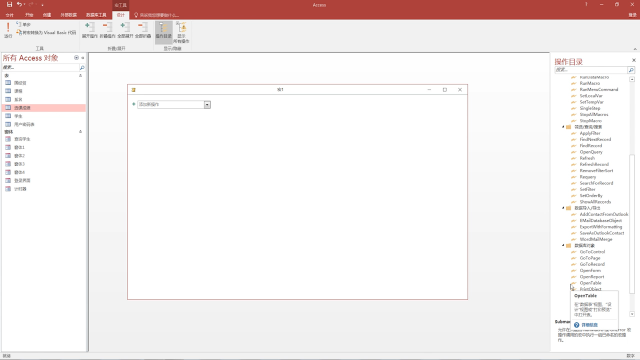Viewport: 640px width, 360px height.
Task: Select the Requery action in catalog
Action: 588,177
